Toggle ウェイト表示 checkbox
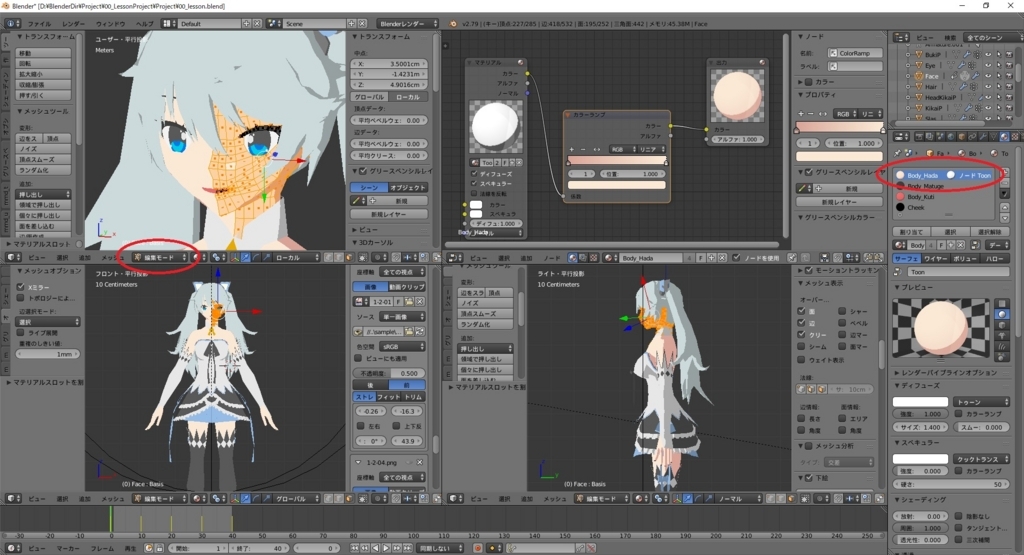The width and height of the screenshot is (1024, 555). [801, 360]
